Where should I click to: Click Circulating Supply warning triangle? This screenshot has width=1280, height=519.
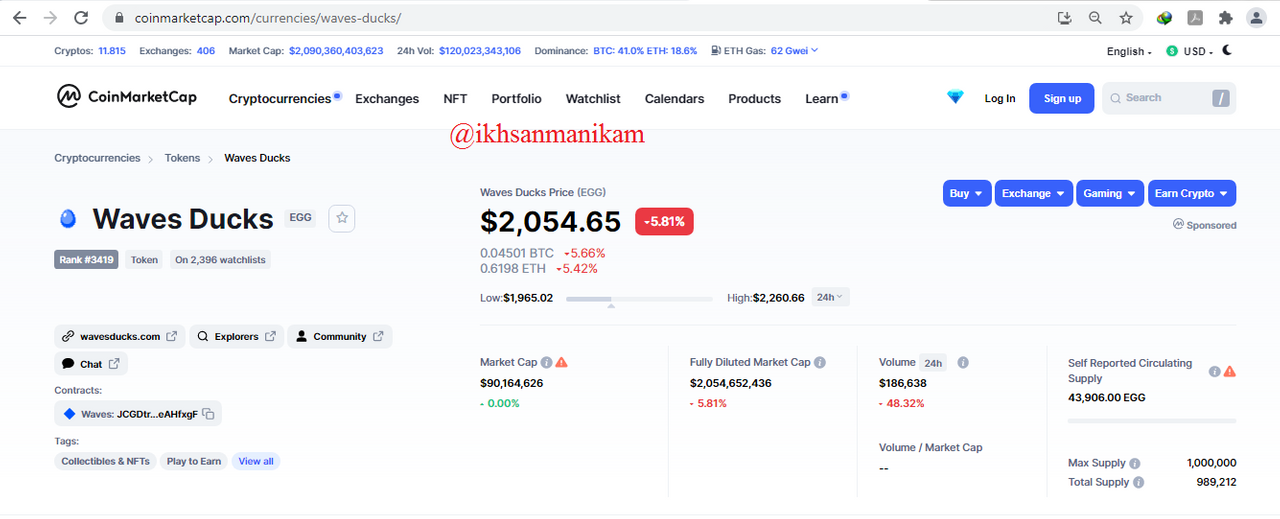[x=1230, y=371]
